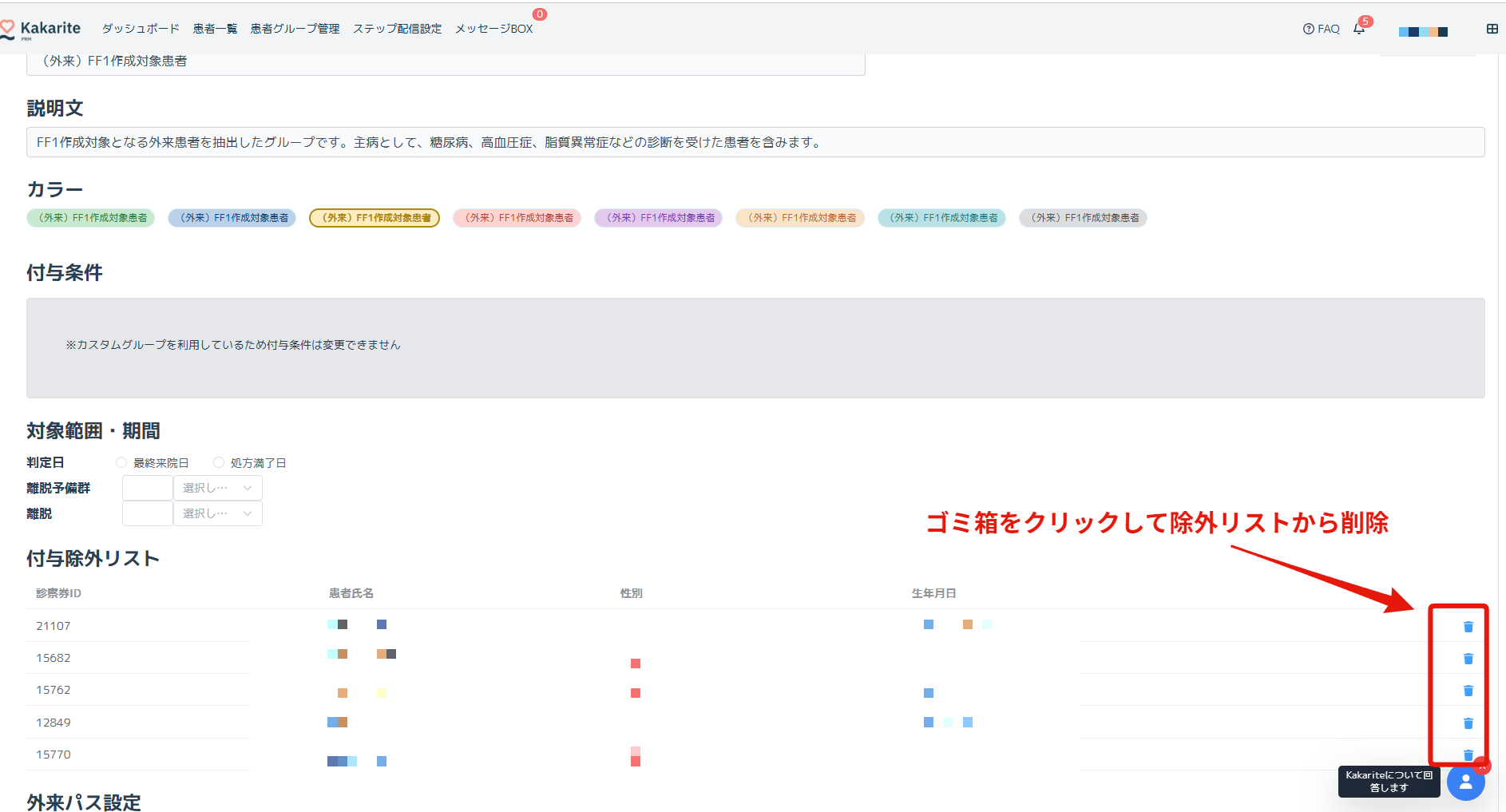Select the 処方満了日 radio button

(219, 462)
